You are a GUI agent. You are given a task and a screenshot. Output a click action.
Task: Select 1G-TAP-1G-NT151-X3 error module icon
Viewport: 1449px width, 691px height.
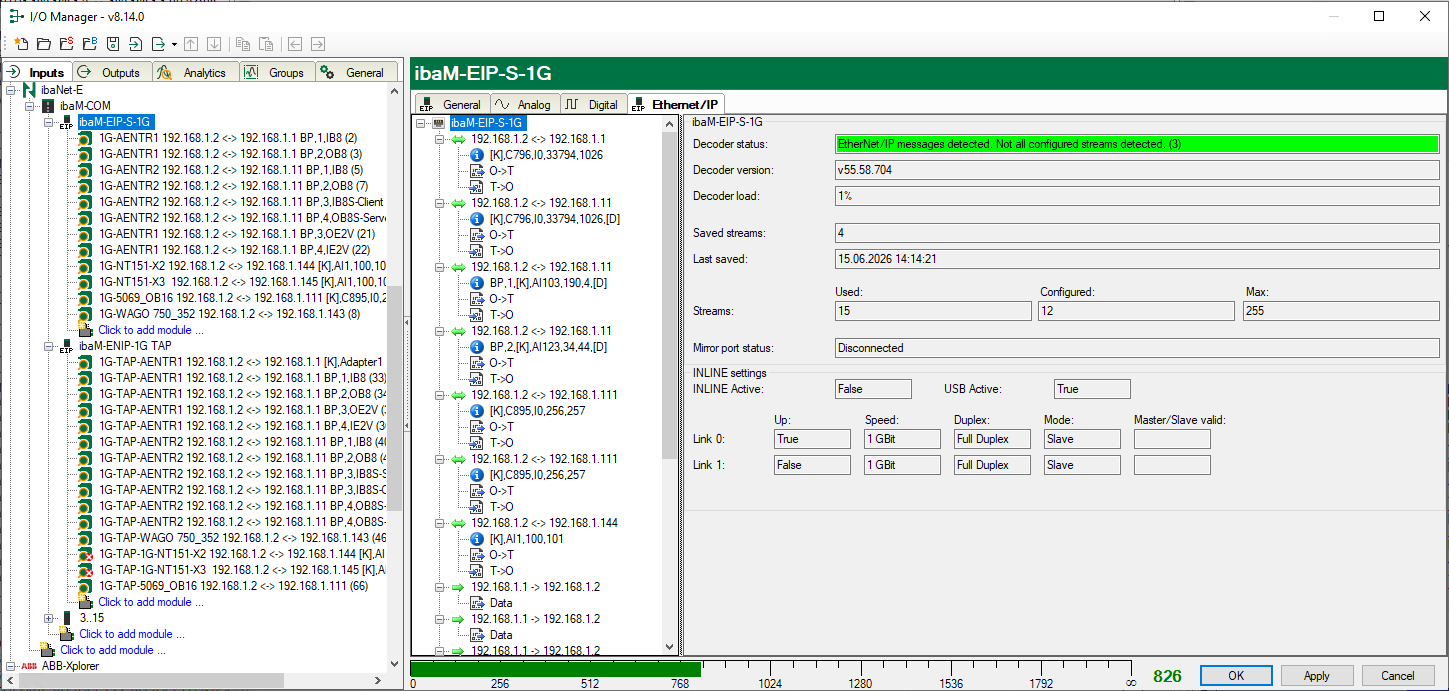(x=86, y=570)
